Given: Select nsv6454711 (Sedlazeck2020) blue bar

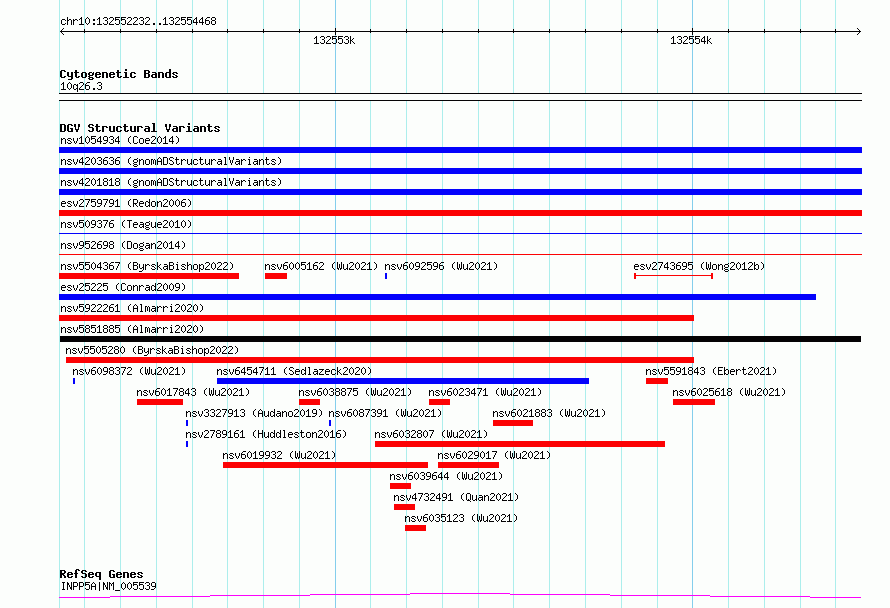Looking at the screenshot, I should pos(402,381).
